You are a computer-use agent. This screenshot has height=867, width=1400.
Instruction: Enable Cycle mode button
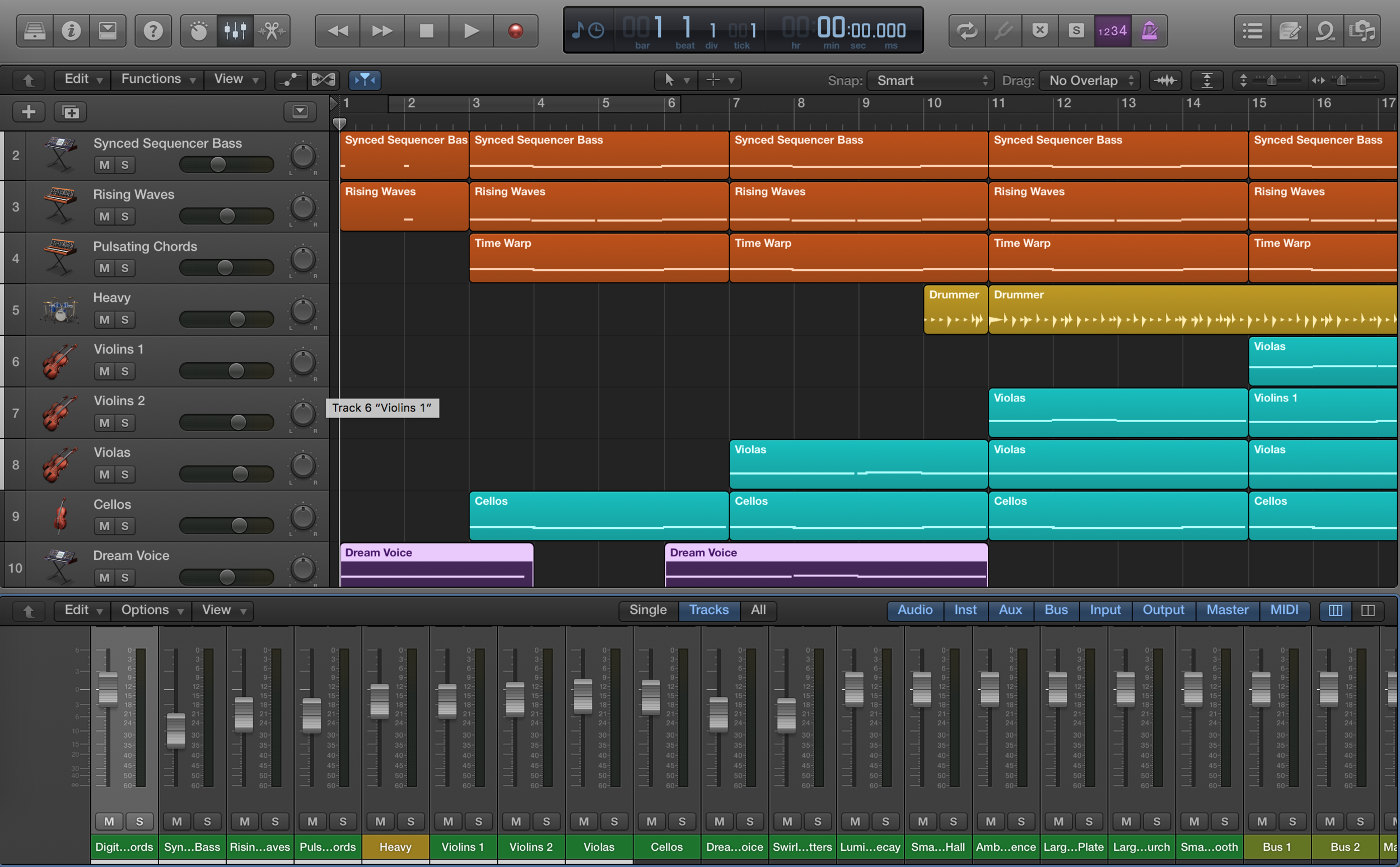967,31
